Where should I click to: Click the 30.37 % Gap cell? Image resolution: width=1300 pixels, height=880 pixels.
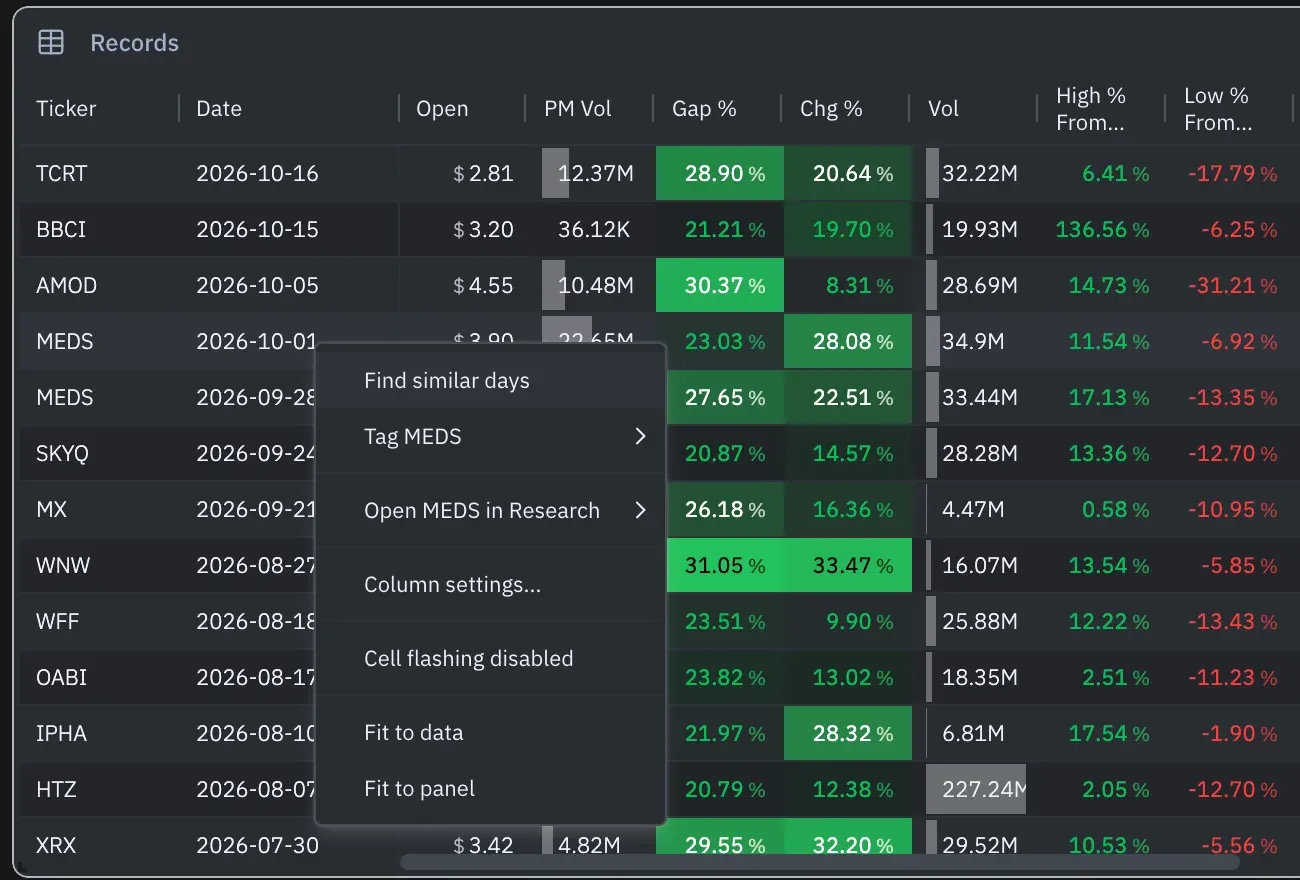pyautogui.click(x=719, y=286)
